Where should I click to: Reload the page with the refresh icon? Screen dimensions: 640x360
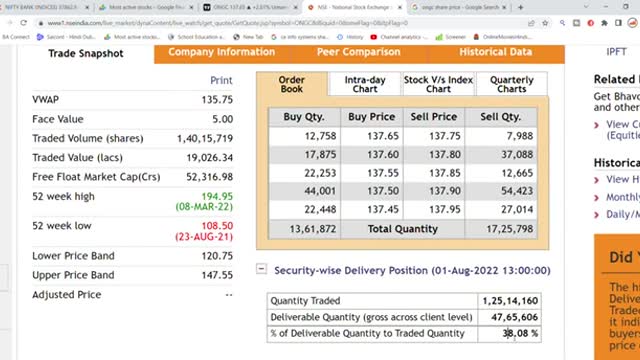(x=24, y=23)
